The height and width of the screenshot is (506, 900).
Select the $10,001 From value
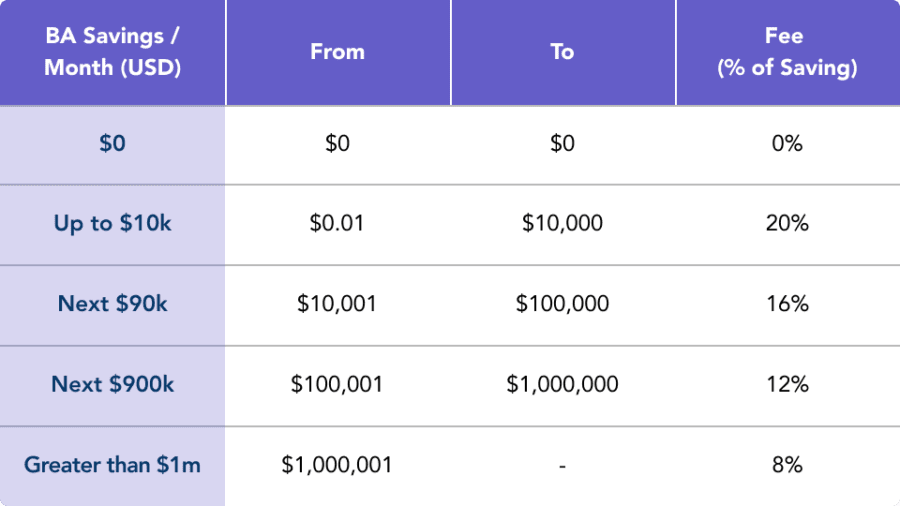337,303
